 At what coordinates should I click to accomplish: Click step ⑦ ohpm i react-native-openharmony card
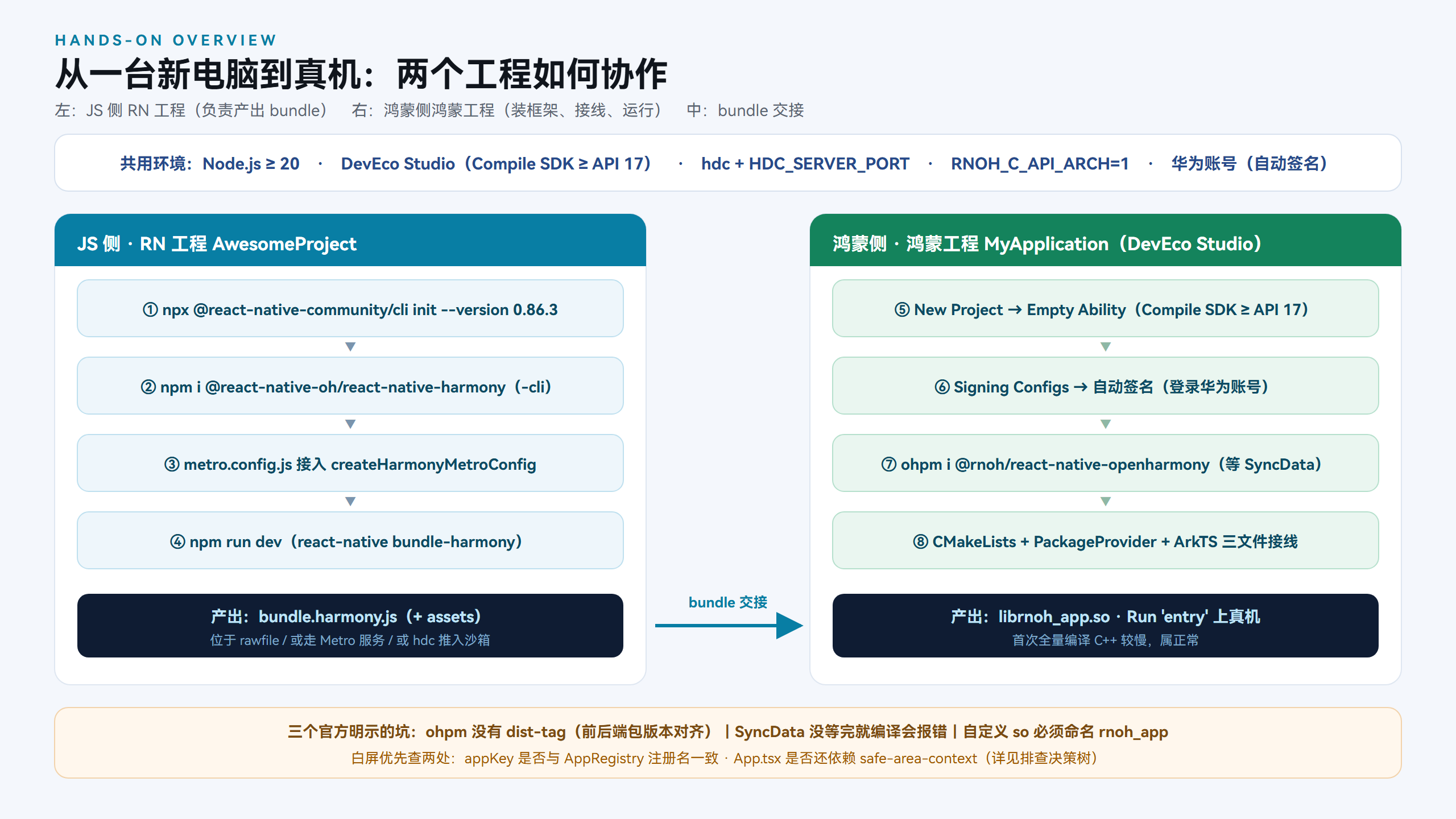tap(1106, 463)
